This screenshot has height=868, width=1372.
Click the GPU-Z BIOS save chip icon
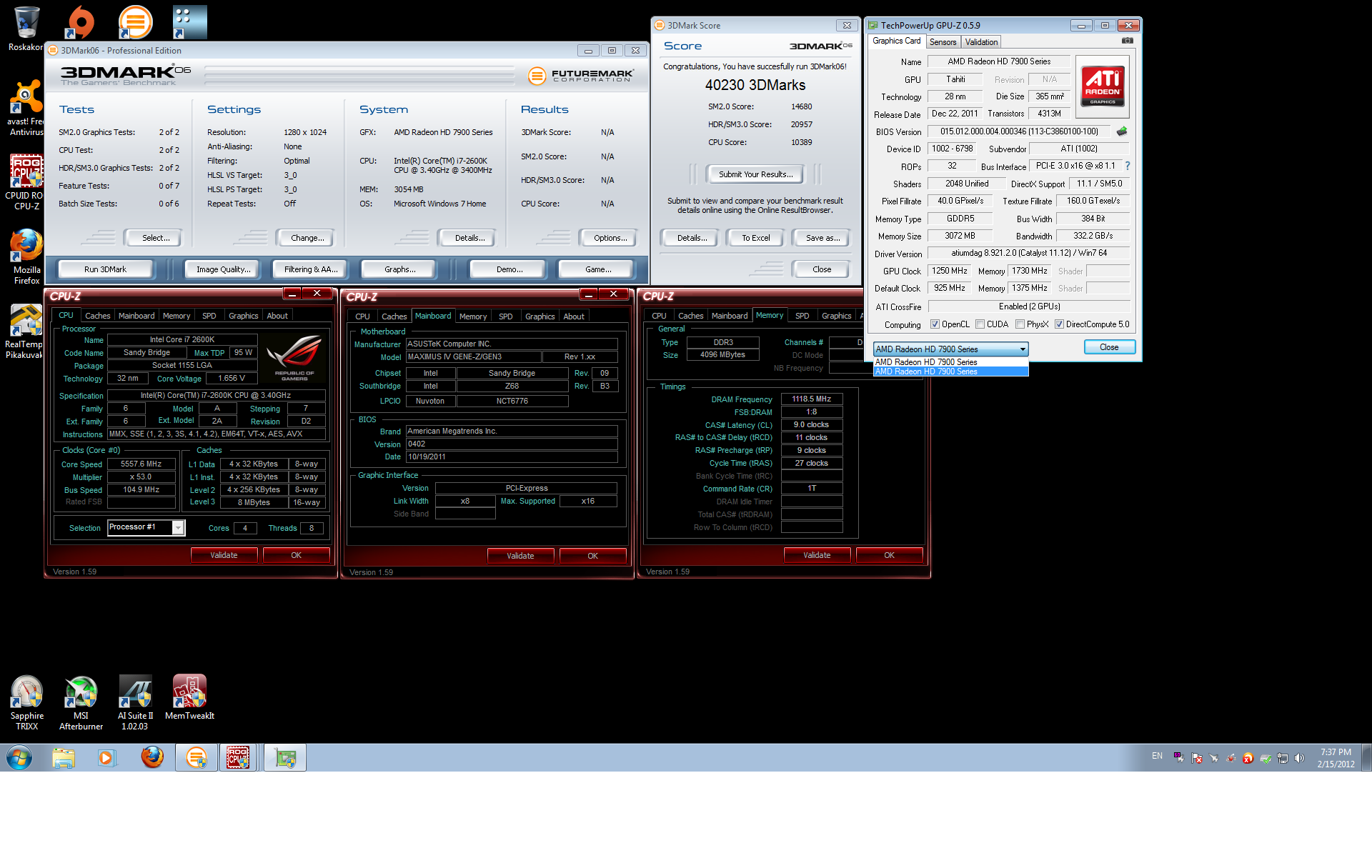(1122, 131)
